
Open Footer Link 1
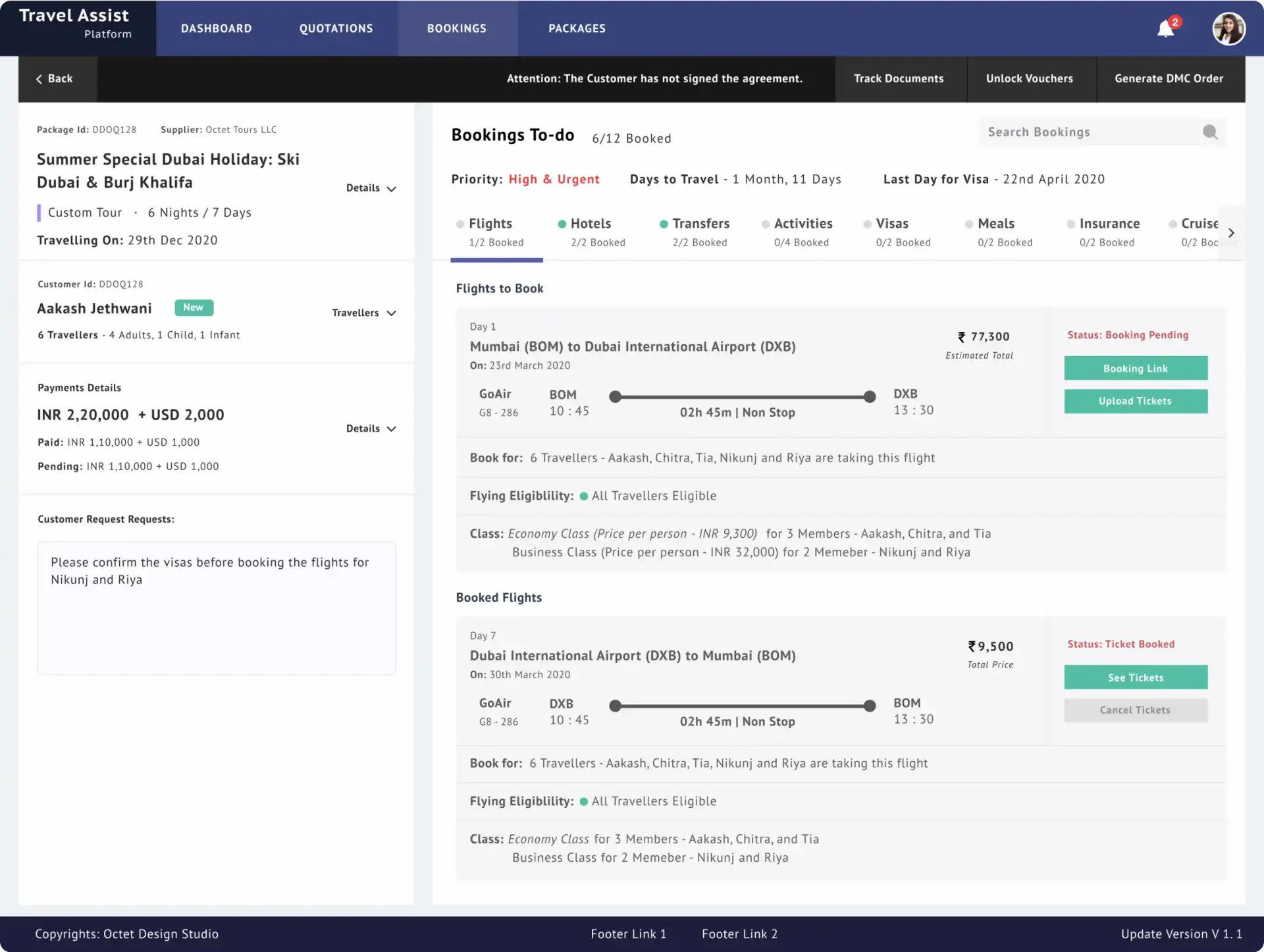pyautogui.click(x=629, y=934)
